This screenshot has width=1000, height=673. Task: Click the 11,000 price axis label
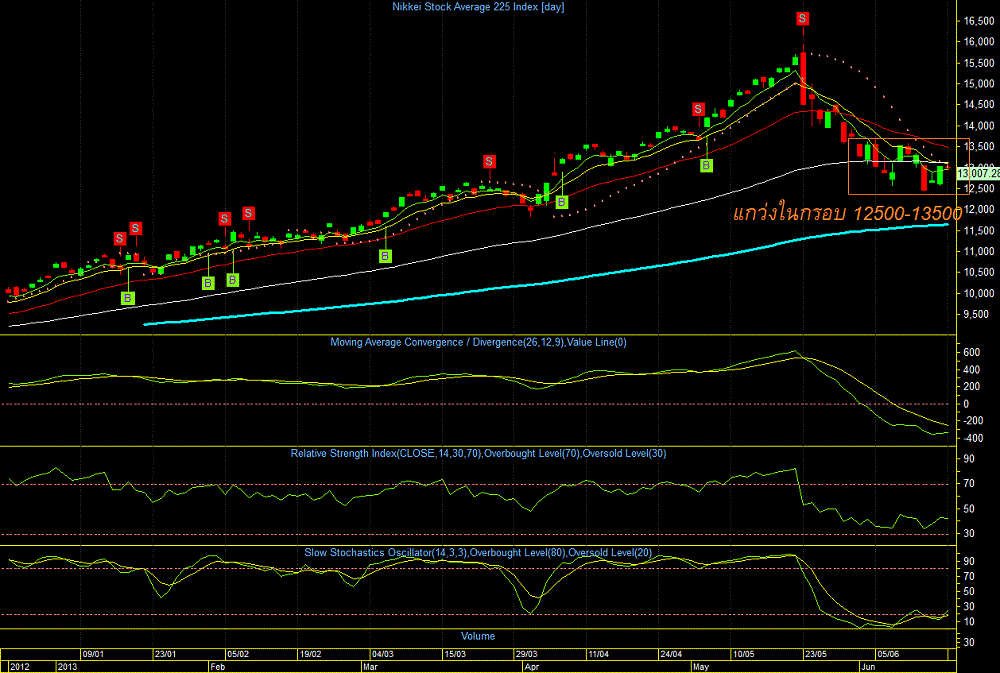coord(979,251)
